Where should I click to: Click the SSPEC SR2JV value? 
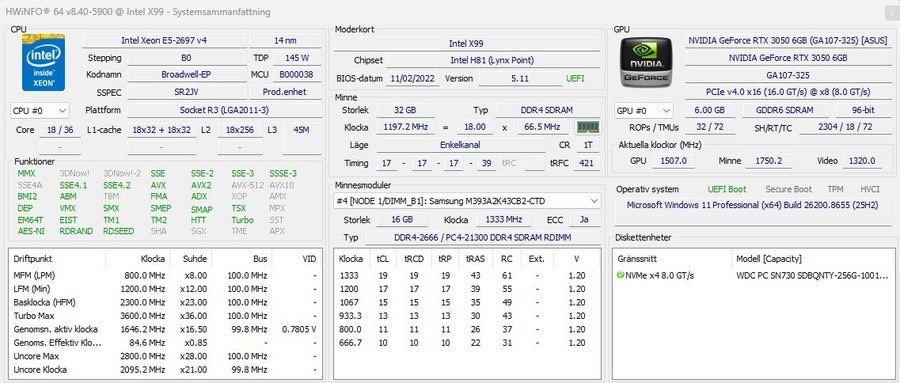[x=186, y=92]
